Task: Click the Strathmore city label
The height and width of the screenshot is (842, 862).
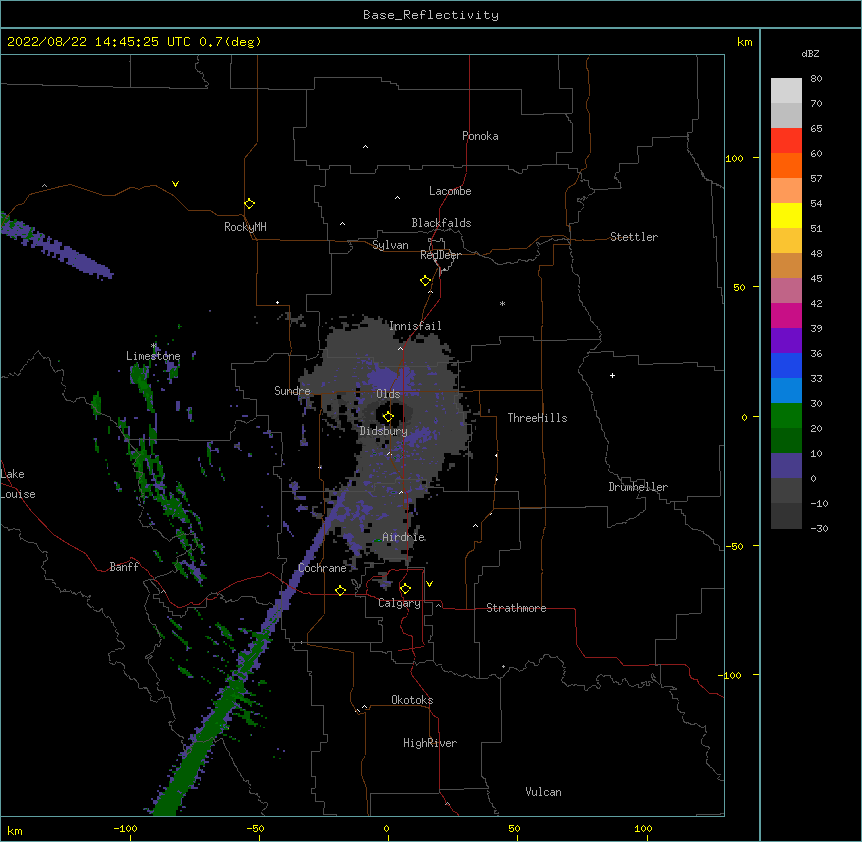Action: pos(516,608)
